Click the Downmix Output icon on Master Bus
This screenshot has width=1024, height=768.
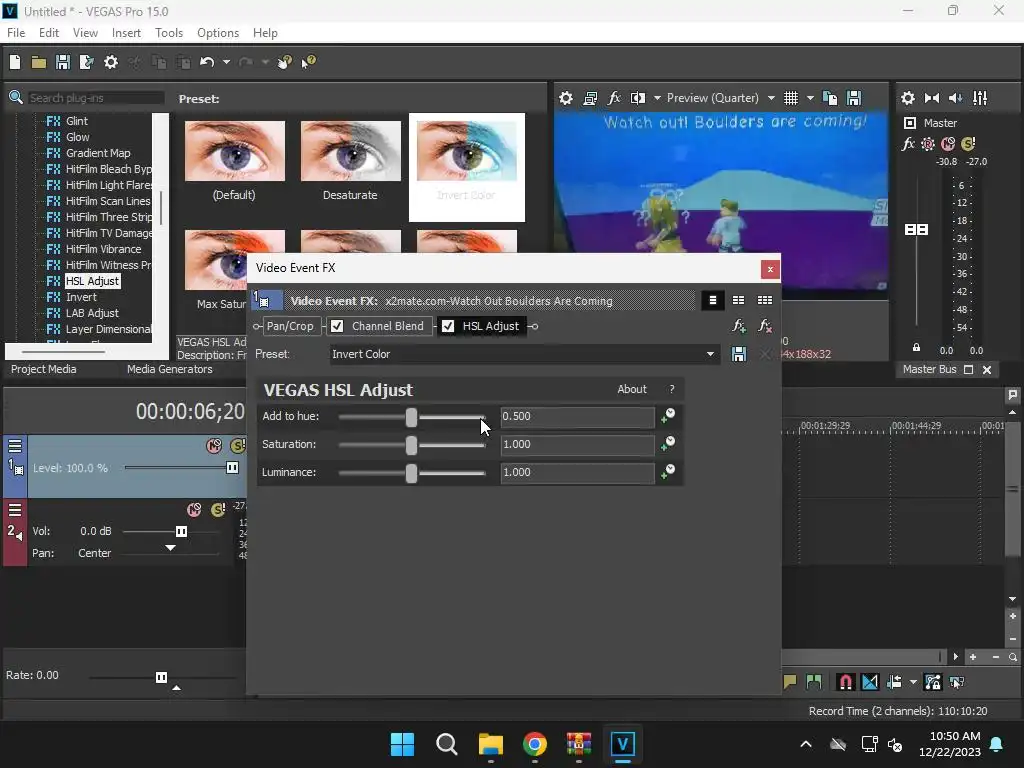tap(932, 98)
